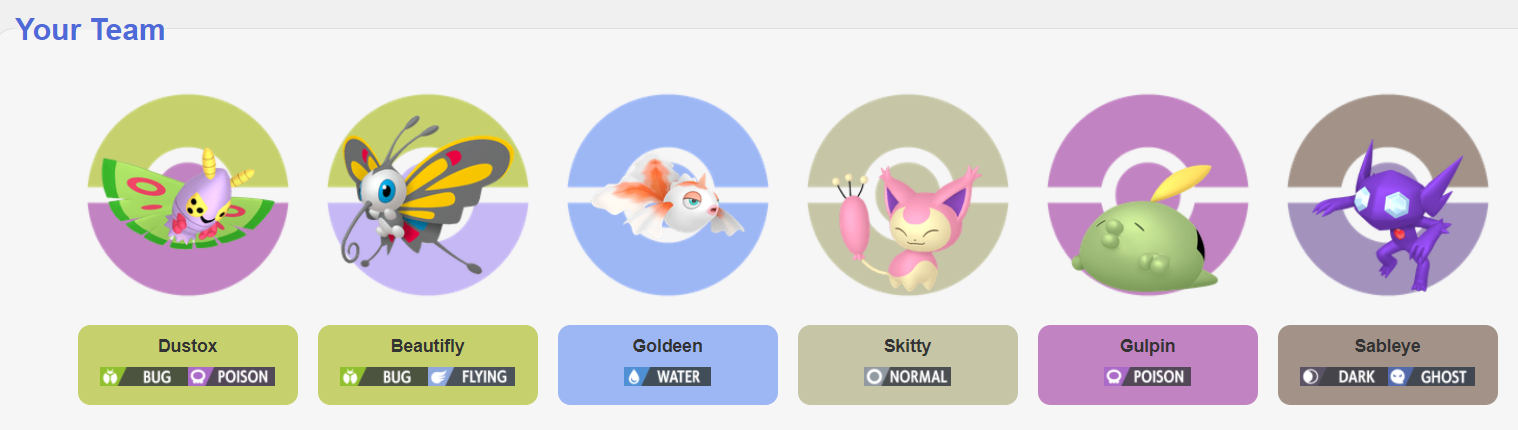
Task: Click the Skitty name label
Action: [907, 346]
